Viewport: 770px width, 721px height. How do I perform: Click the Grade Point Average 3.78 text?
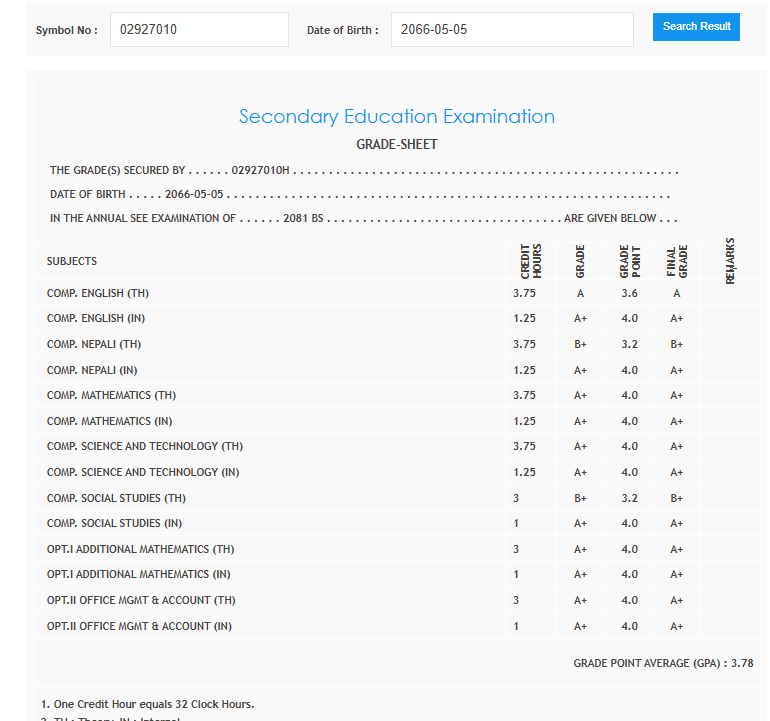[663, 663]
